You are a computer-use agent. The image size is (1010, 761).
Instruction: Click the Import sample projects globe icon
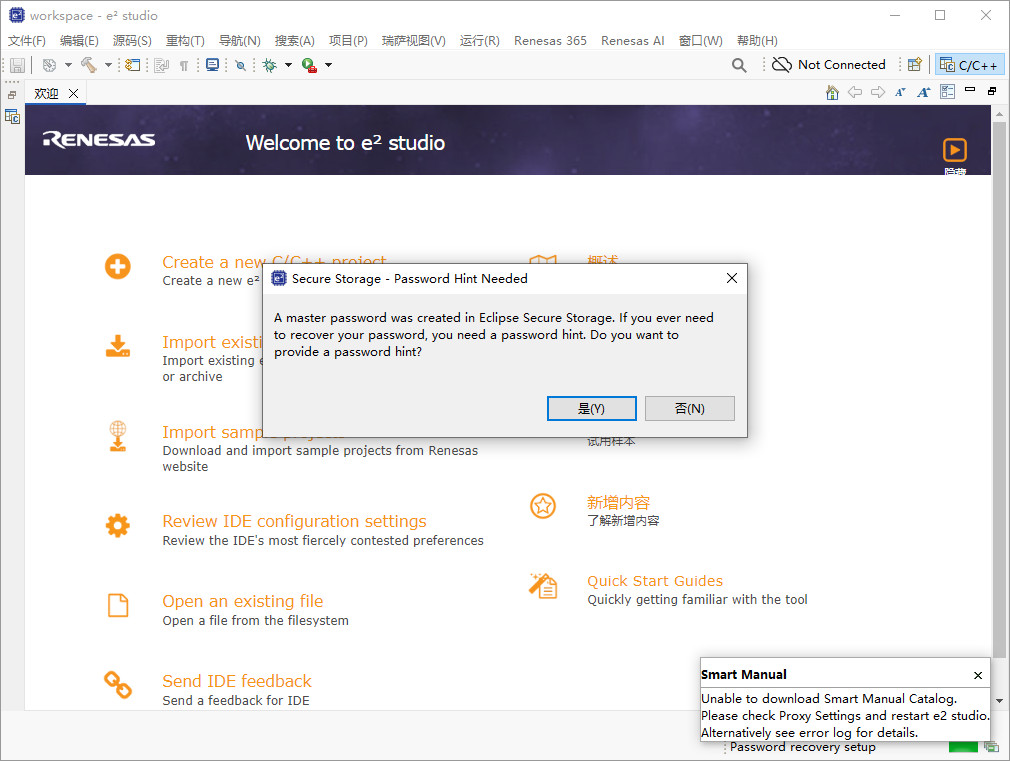coord(118,436)
